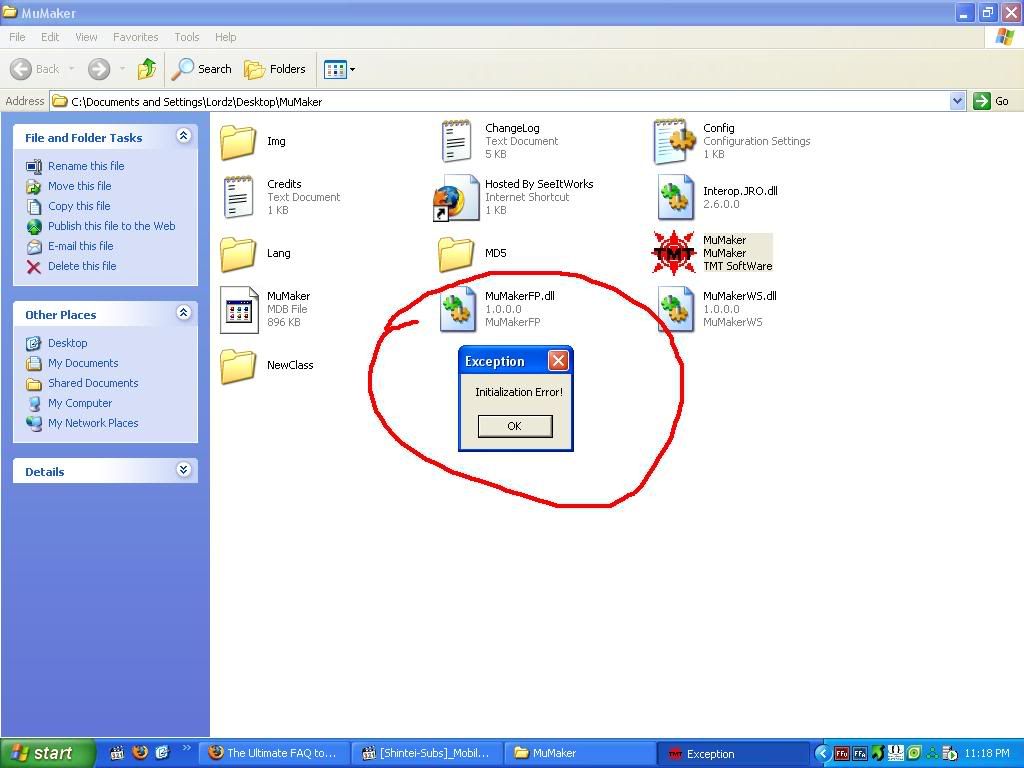Open the MuMaker MDB database file
Viewport: 1024px width, 768px height.
pos(239,309)
